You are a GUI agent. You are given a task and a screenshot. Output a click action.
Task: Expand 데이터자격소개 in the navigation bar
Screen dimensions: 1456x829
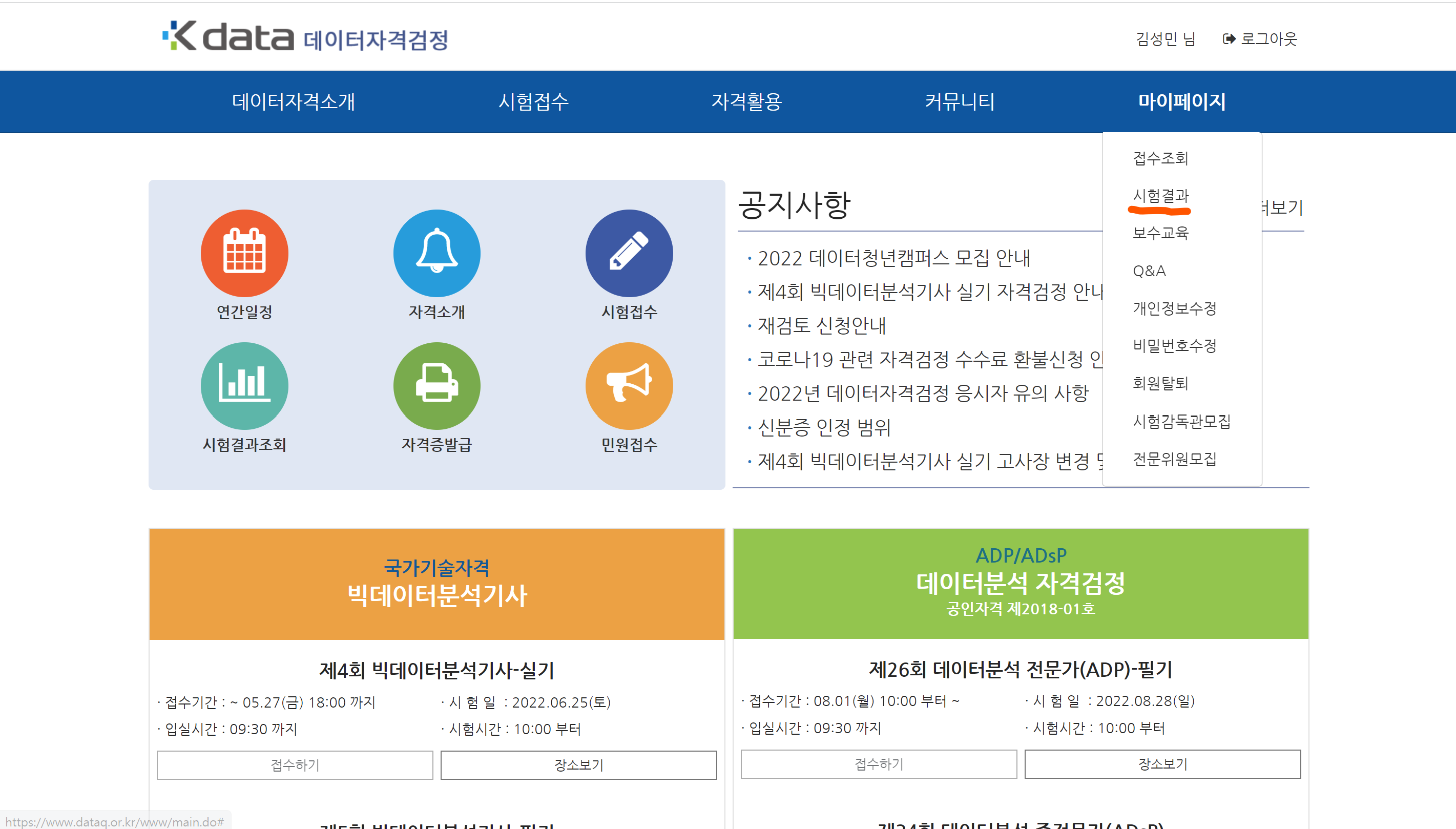point(293,102)
